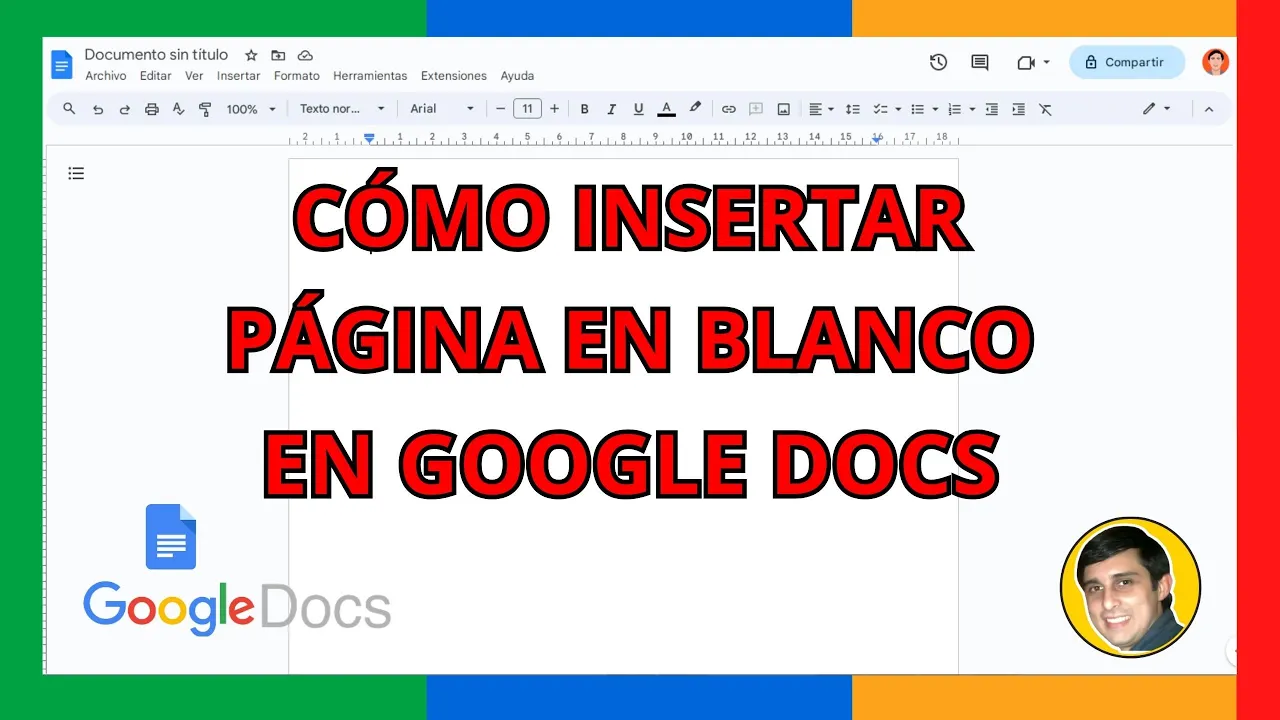Click the clear formatting icon

1045,109
